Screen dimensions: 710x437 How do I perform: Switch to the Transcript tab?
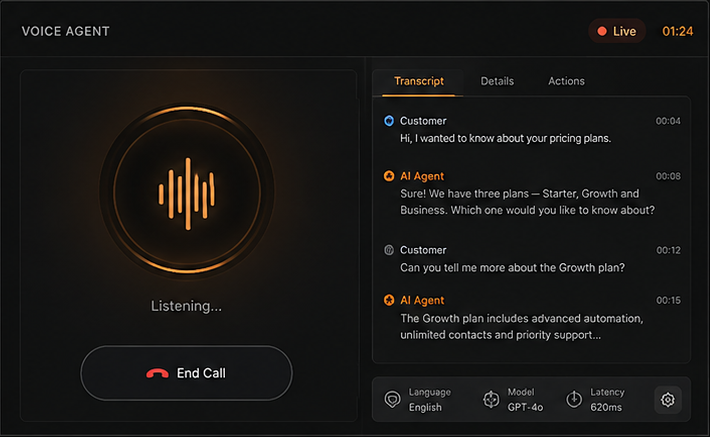point(419,82)
